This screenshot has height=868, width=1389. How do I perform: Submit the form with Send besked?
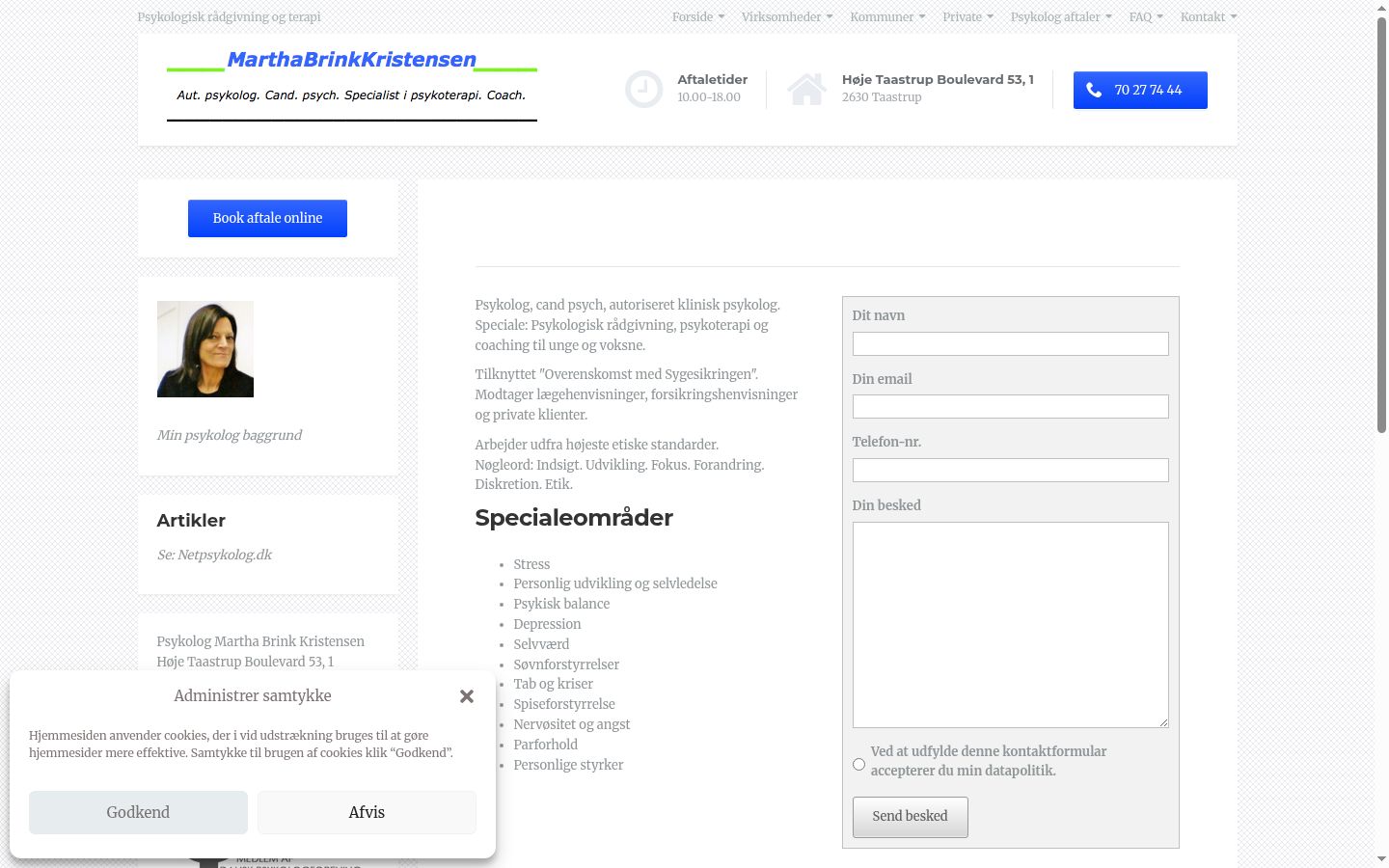(x=910, y=817)
